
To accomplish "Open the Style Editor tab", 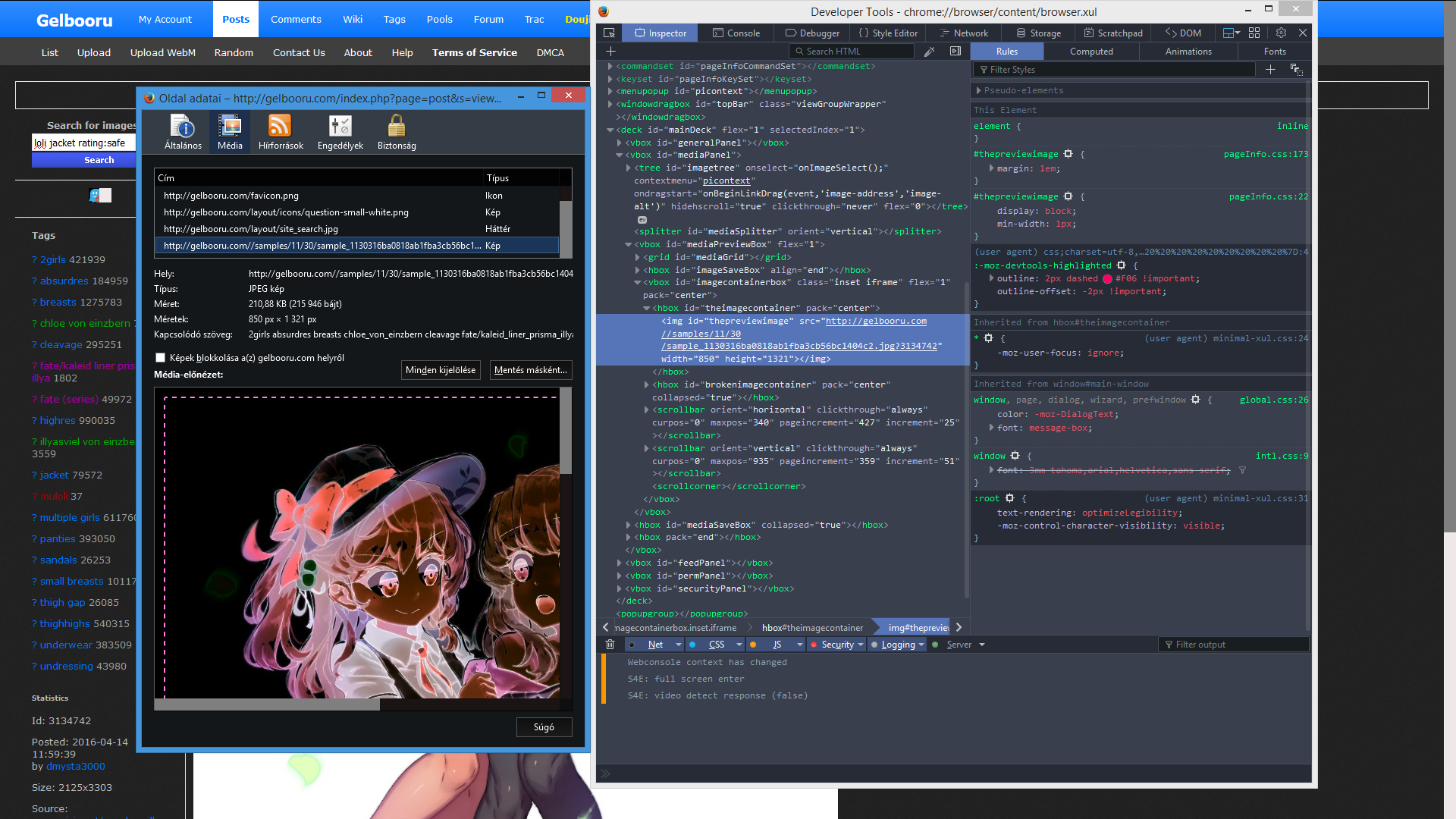I will click(x=888, y=33).
